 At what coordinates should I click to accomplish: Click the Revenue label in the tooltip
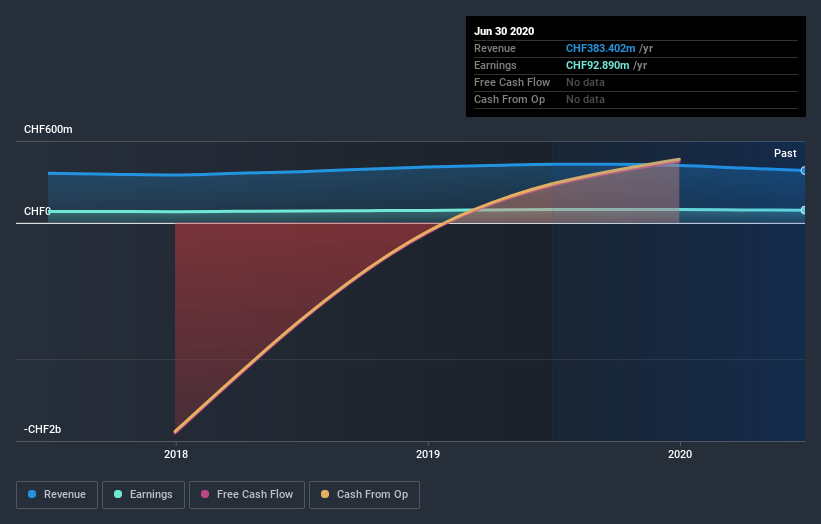(495, 48)
